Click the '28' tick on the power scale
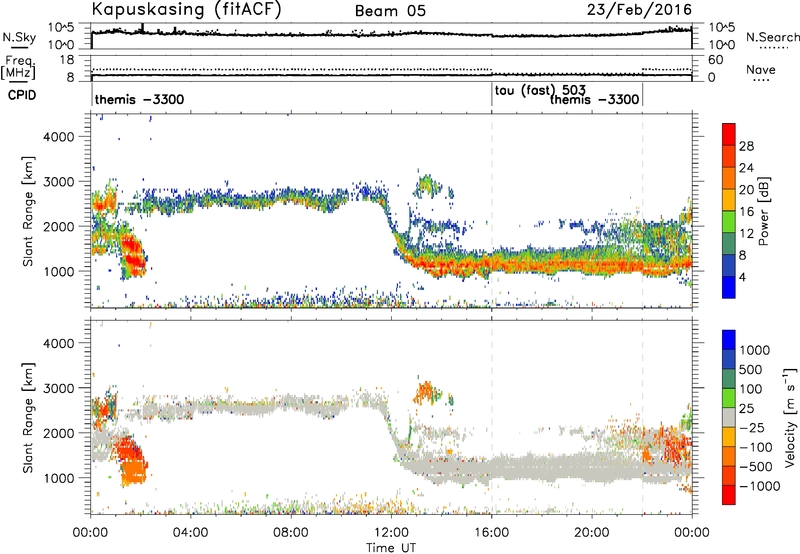This screenshot has height=554, width=800. [746, 146]
